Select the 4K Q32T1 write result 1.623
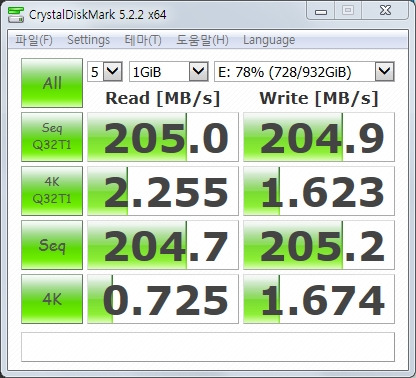The image size is (416, 378). pyautogui.click(x=319, y=191)
